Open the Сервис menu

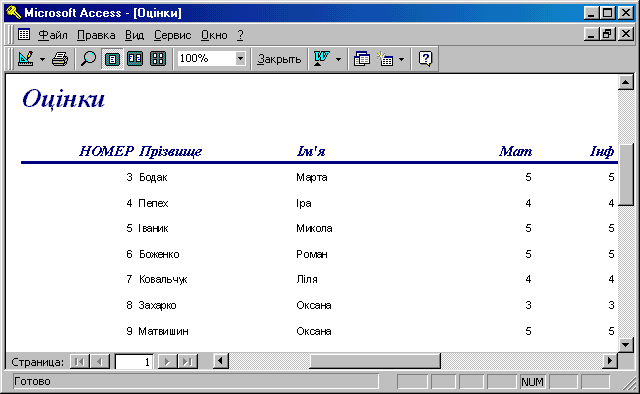click(172, 35)
